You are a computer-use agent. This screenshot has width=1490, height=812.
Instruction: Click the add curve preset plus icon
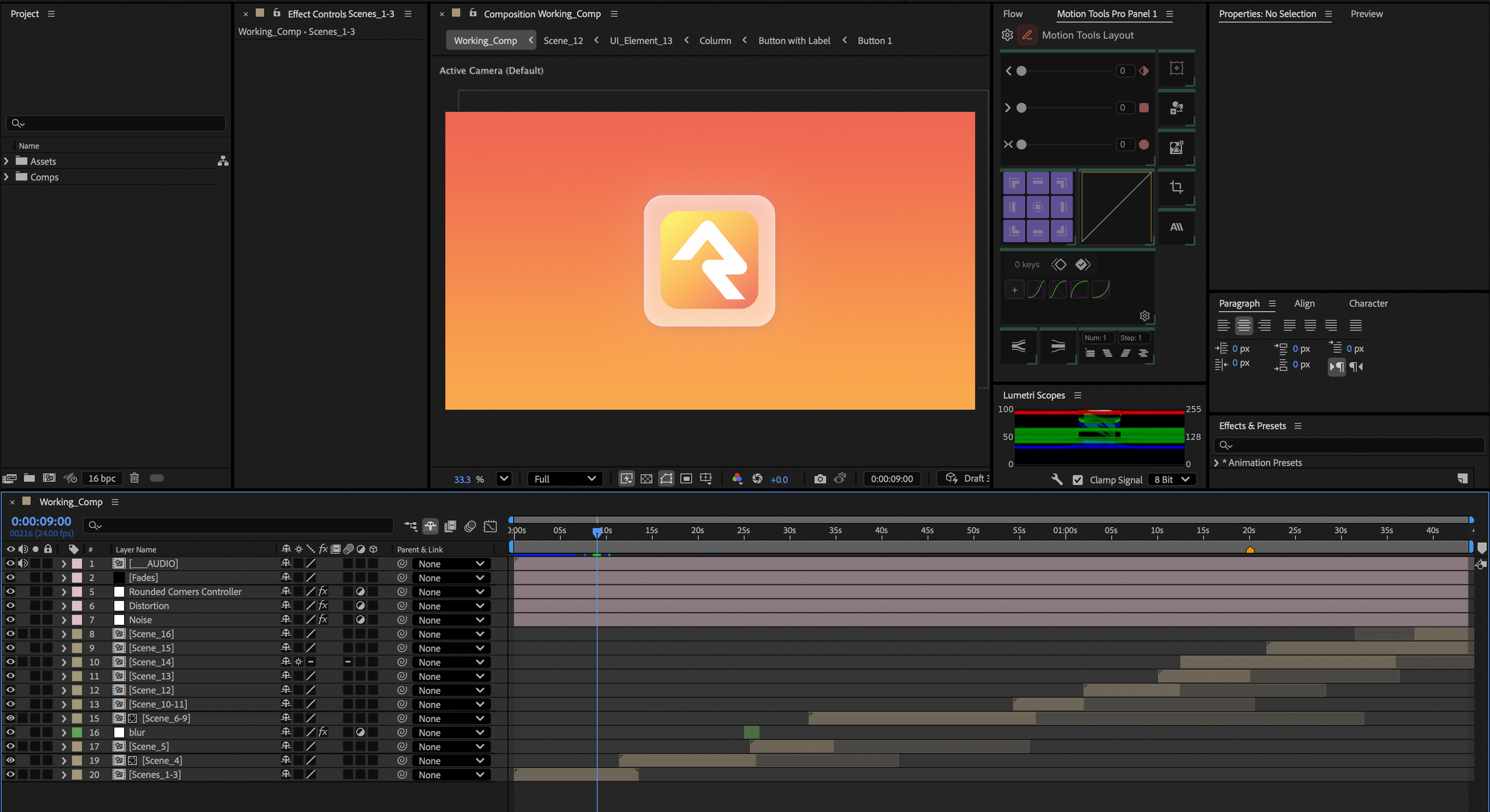[x=1014, y=290]
